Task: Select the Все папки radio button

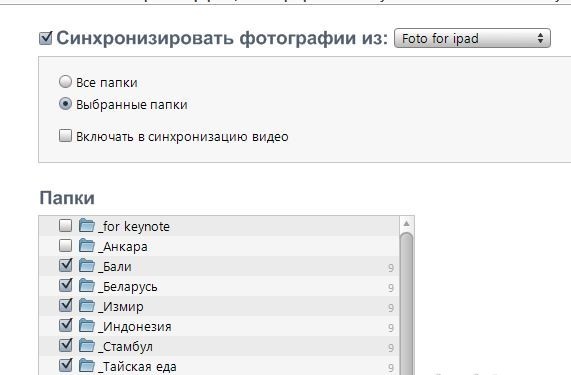Action: click(x=65, y=82)
